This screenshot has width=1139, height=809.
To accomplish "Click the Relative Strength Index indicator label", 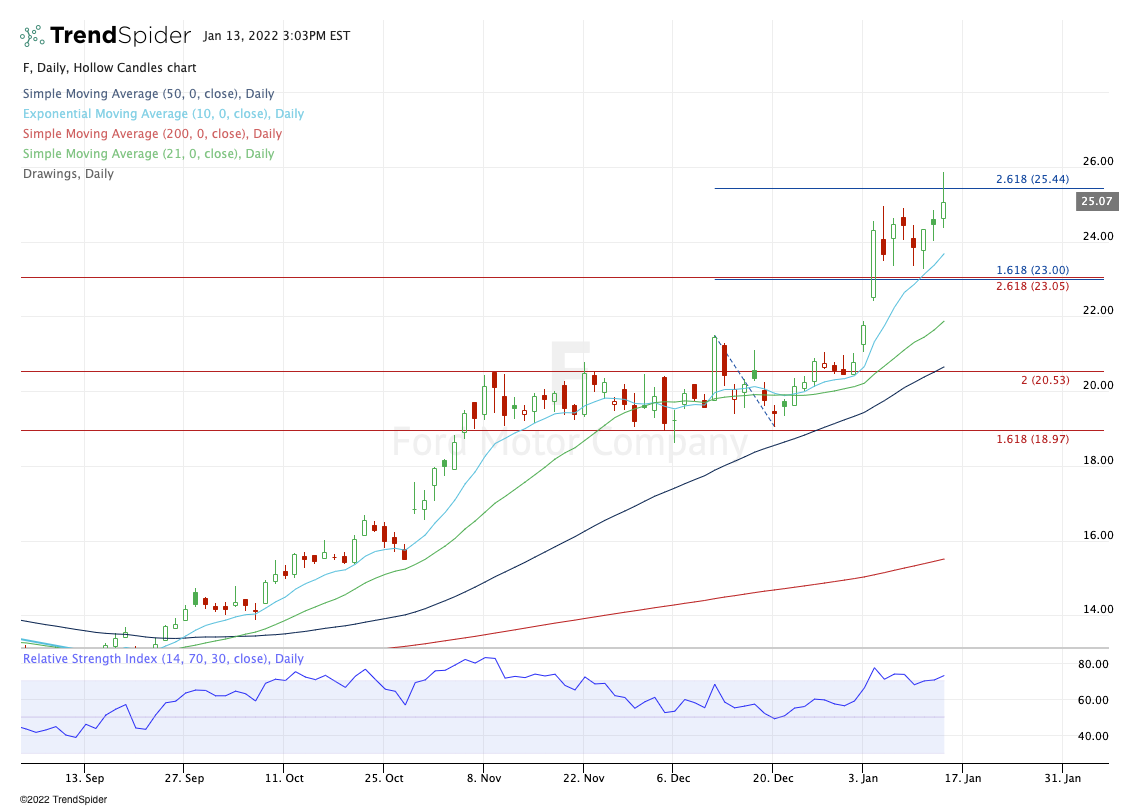I will click(163, 659).
